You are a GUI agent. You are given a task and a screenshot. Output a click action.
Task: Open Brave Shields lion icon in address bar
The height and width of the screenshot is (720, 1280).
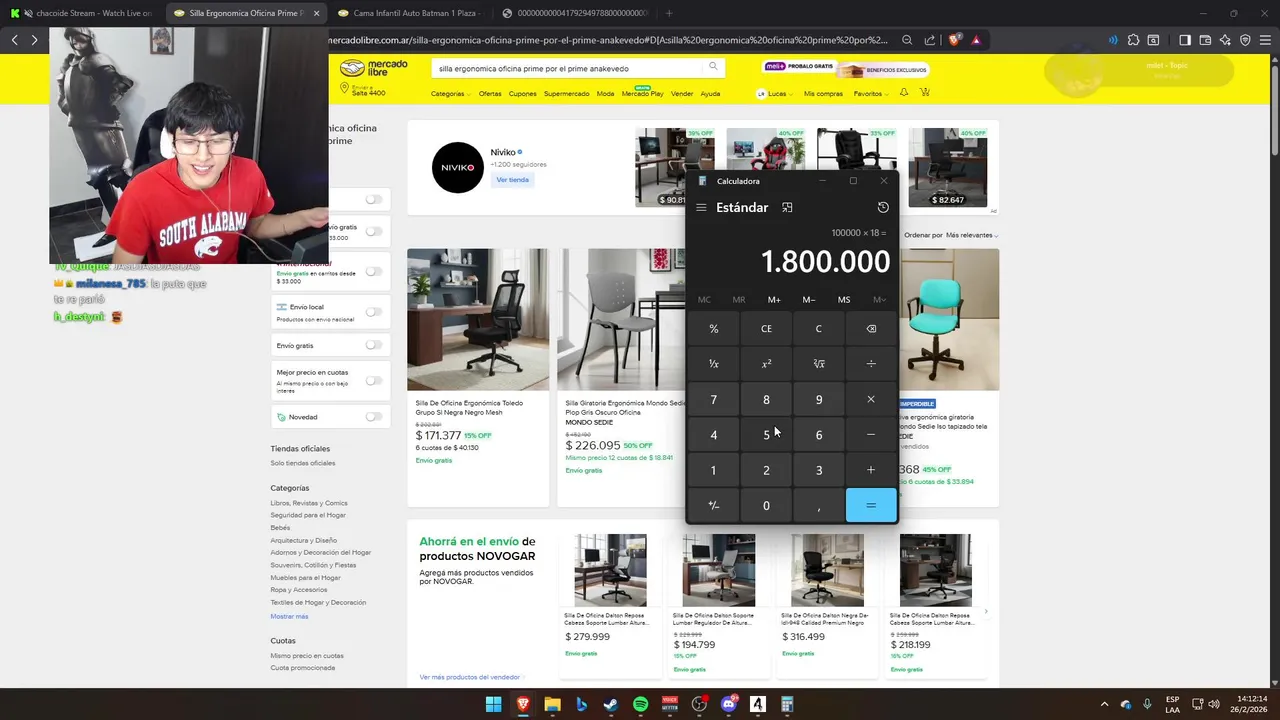pos(955,40)
